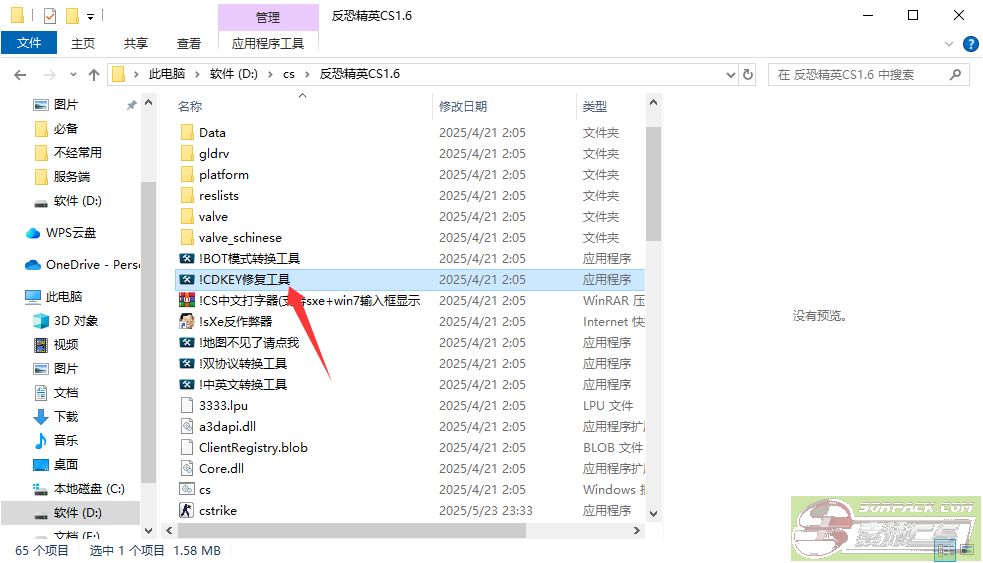Screen dimensions: 983x563
Task: Switch to the 查看 ribbon tab
Action: [x=188, y=44]
